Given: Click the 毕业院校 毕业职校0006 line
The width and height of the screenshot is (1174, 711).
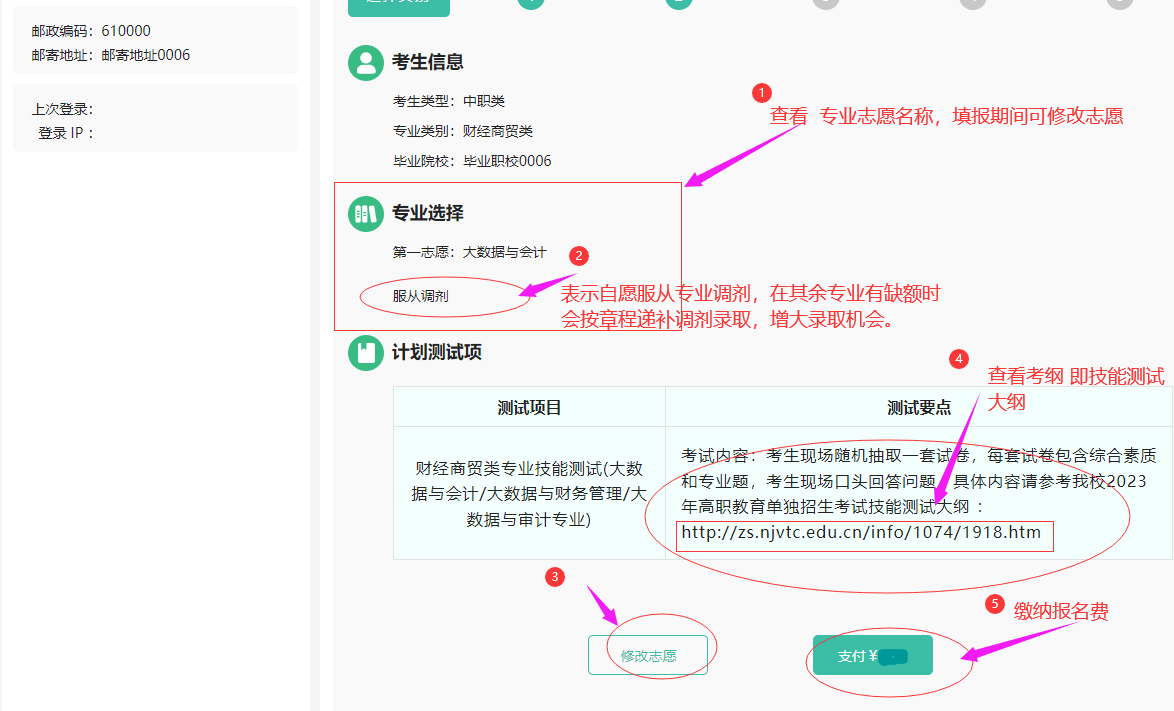Looking at the screenshot, I should click(472, 161).
